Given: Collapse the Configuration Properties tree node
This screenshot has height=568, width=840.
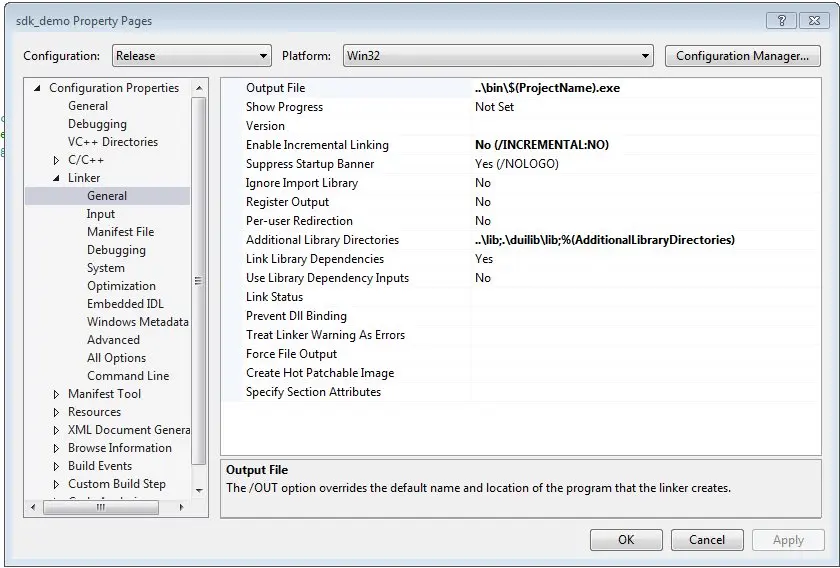Looking at the screenshot, I should click(x=38, y=88).
